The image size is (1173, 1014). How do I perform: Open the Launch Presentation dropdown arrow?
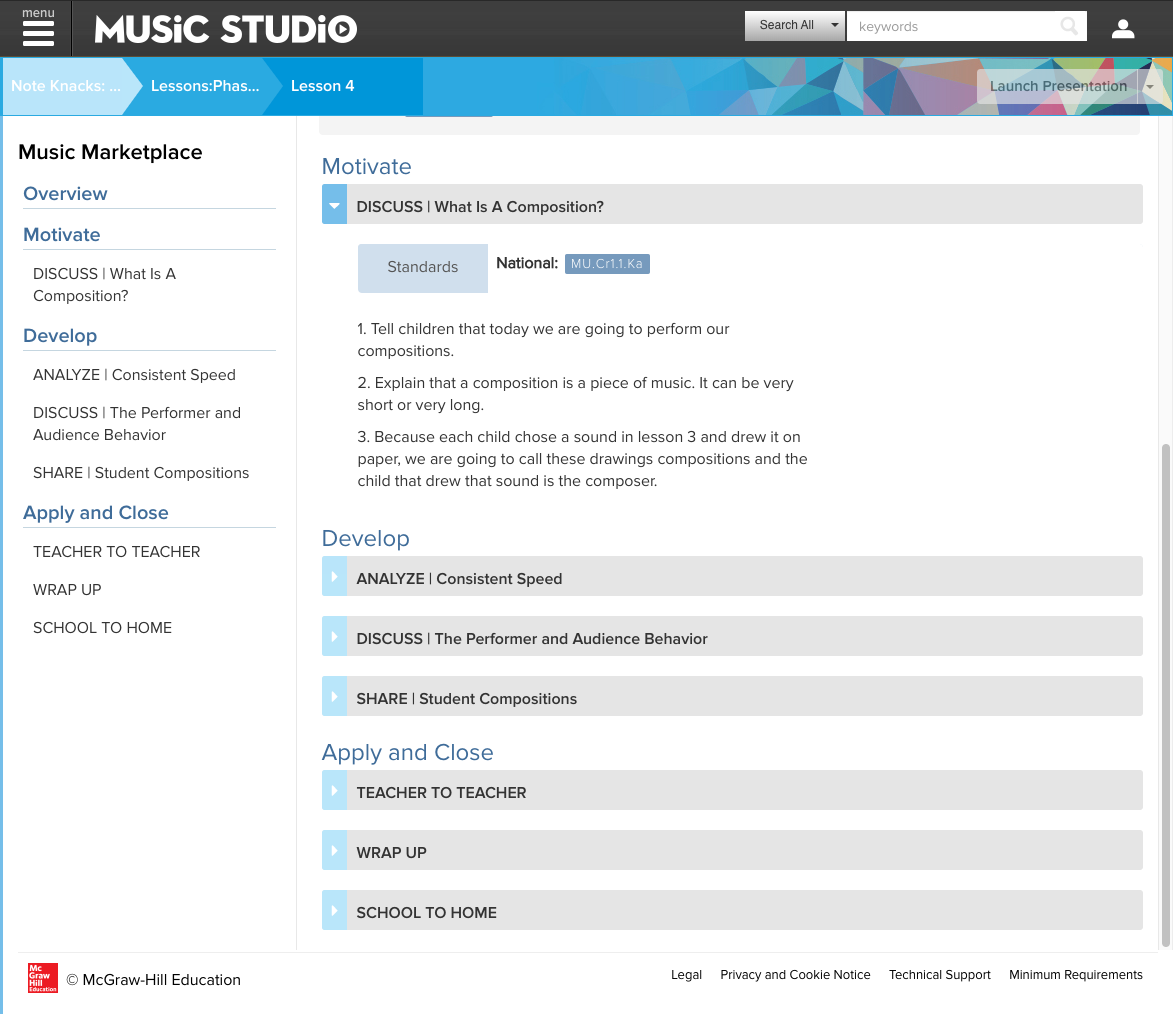pyautogui.click(x=1150, y=87)
